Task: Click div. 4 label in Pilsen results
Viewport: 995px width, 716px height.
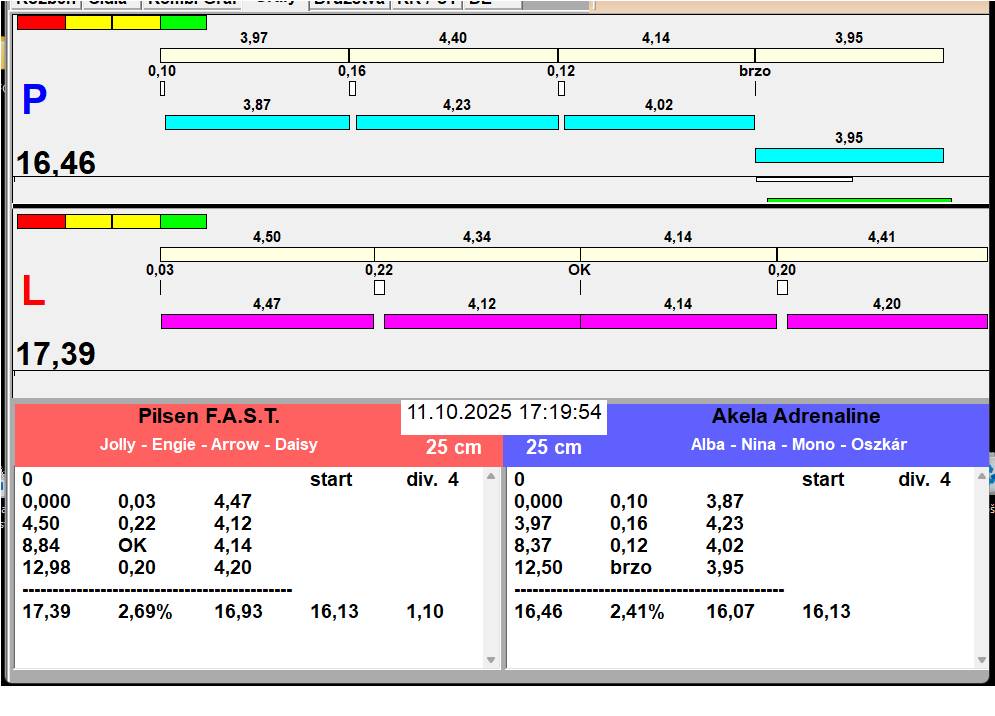Action: click(x=432, y=479)
